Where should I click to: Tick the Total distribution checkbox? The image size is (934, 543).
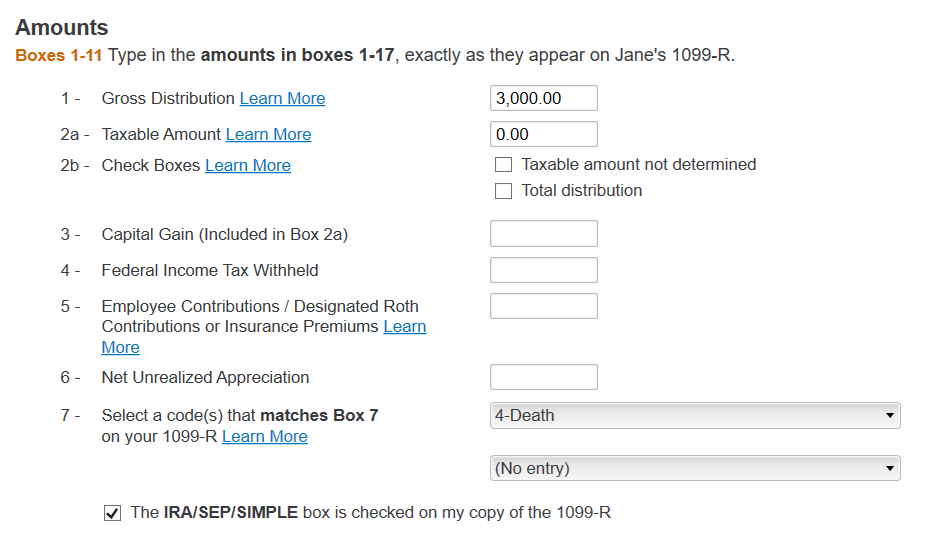click(504, 191)
